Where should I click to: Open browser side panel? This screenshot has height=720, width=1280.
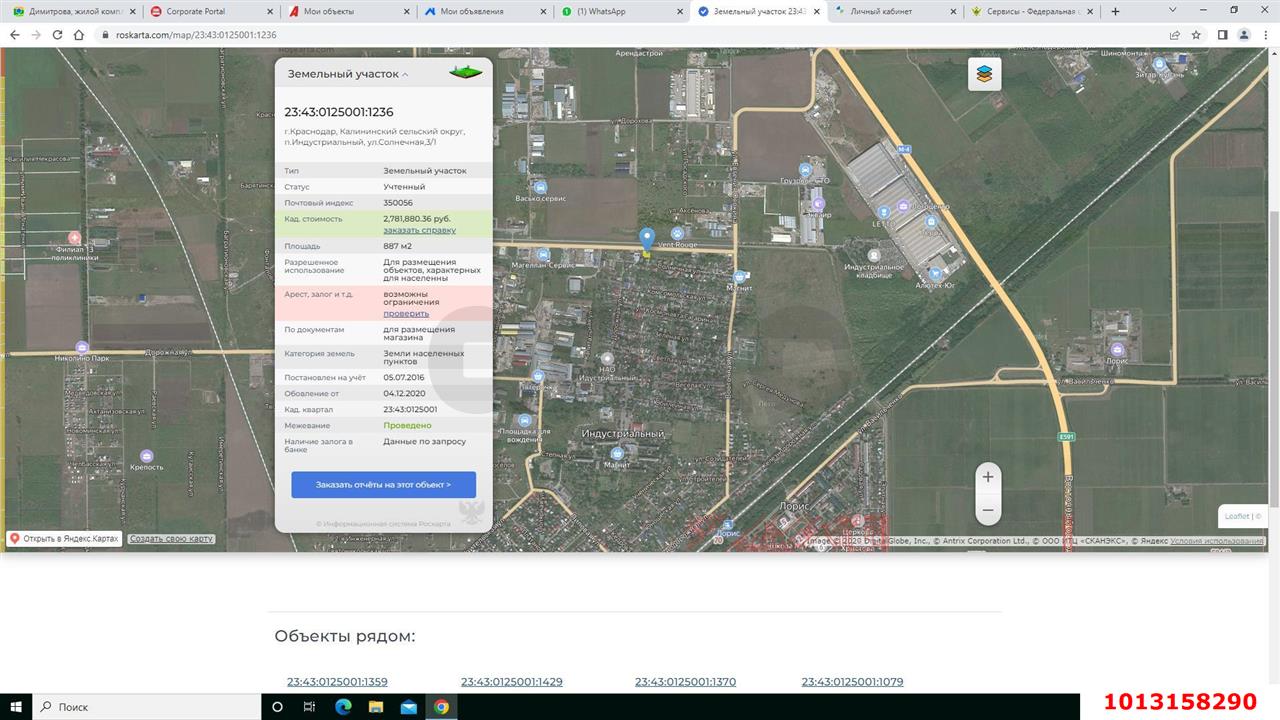tap(1222, 34)
